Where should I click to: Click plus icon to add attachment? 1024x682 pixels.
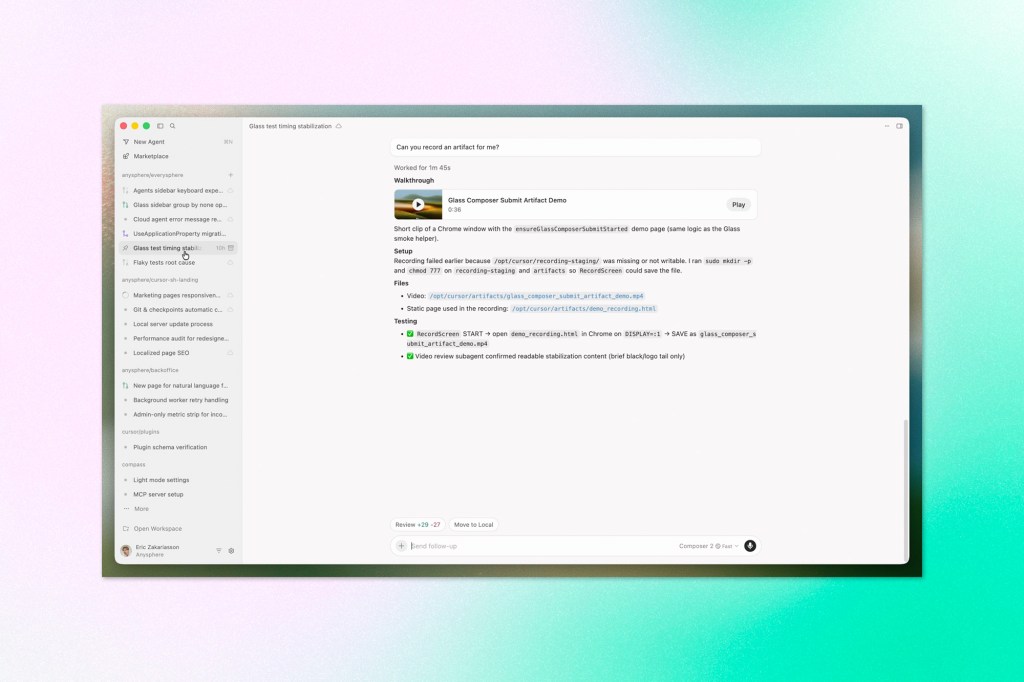(x=402, y=546)
